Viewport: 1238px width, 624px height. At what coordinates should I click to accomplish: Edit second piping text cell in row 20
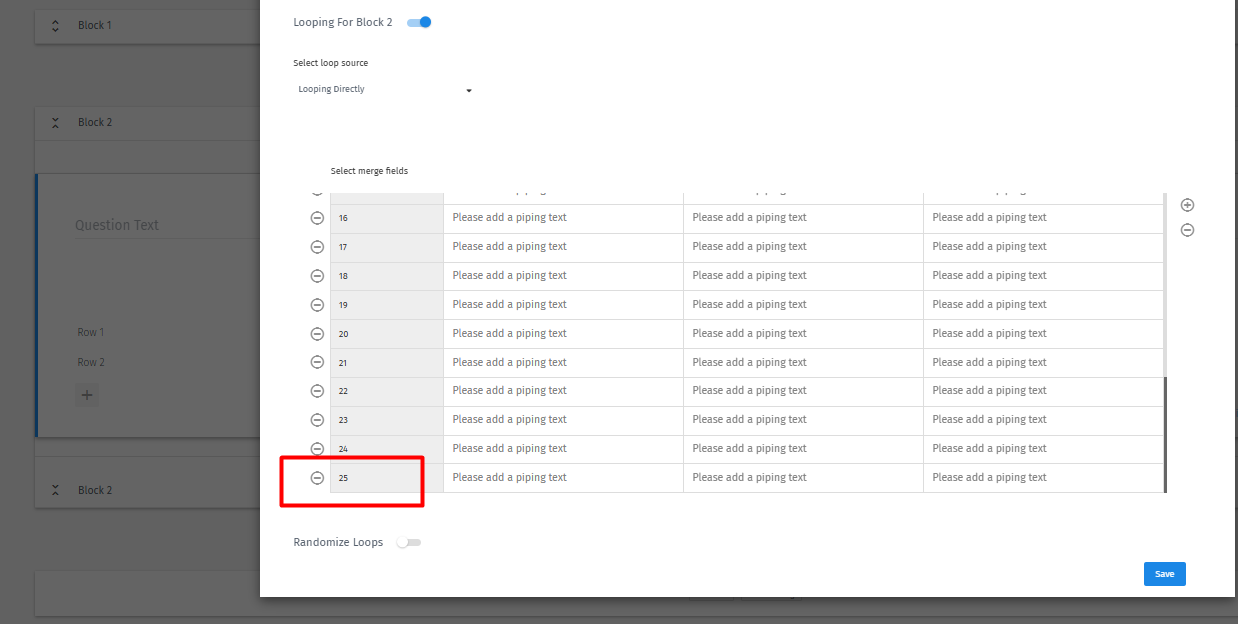point(803,334)
